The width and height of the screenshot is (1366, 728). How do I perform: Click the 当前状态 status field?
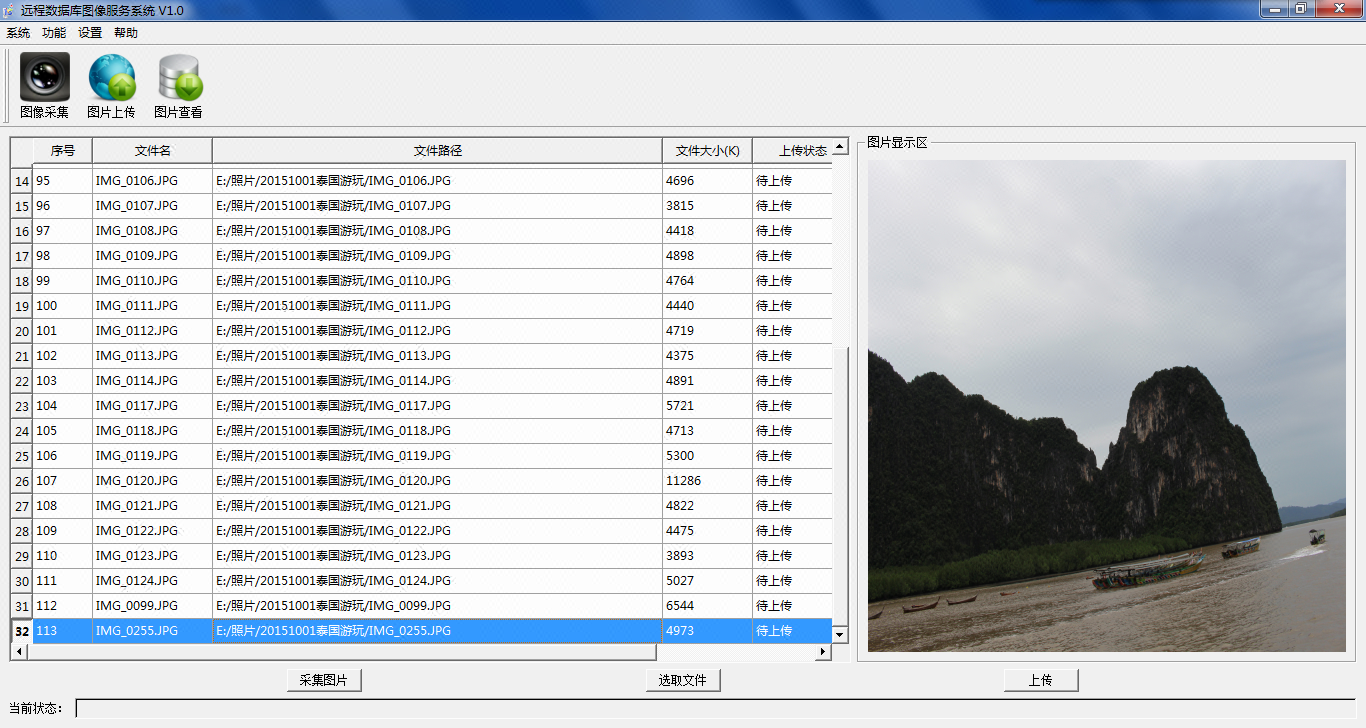[714, 708]
